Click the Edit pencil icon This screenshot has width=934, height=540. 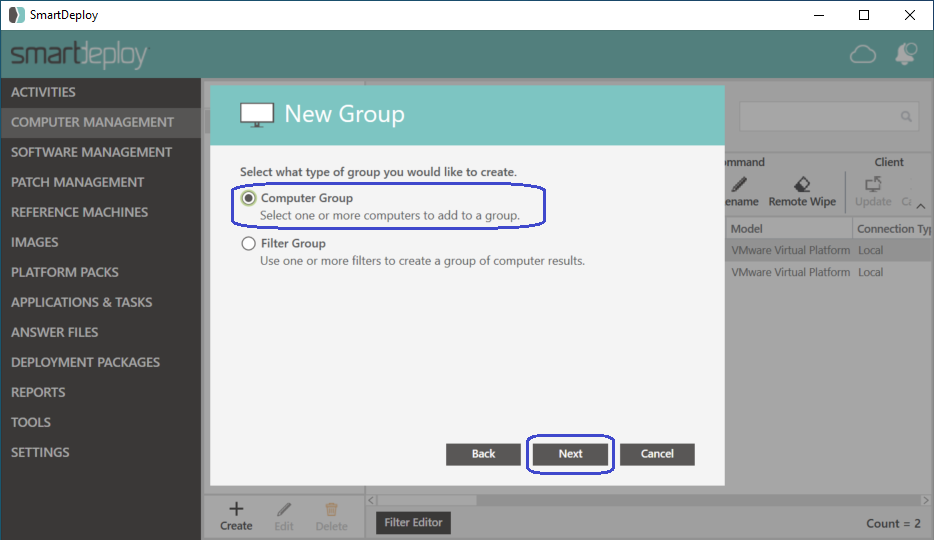pos(284,509)
